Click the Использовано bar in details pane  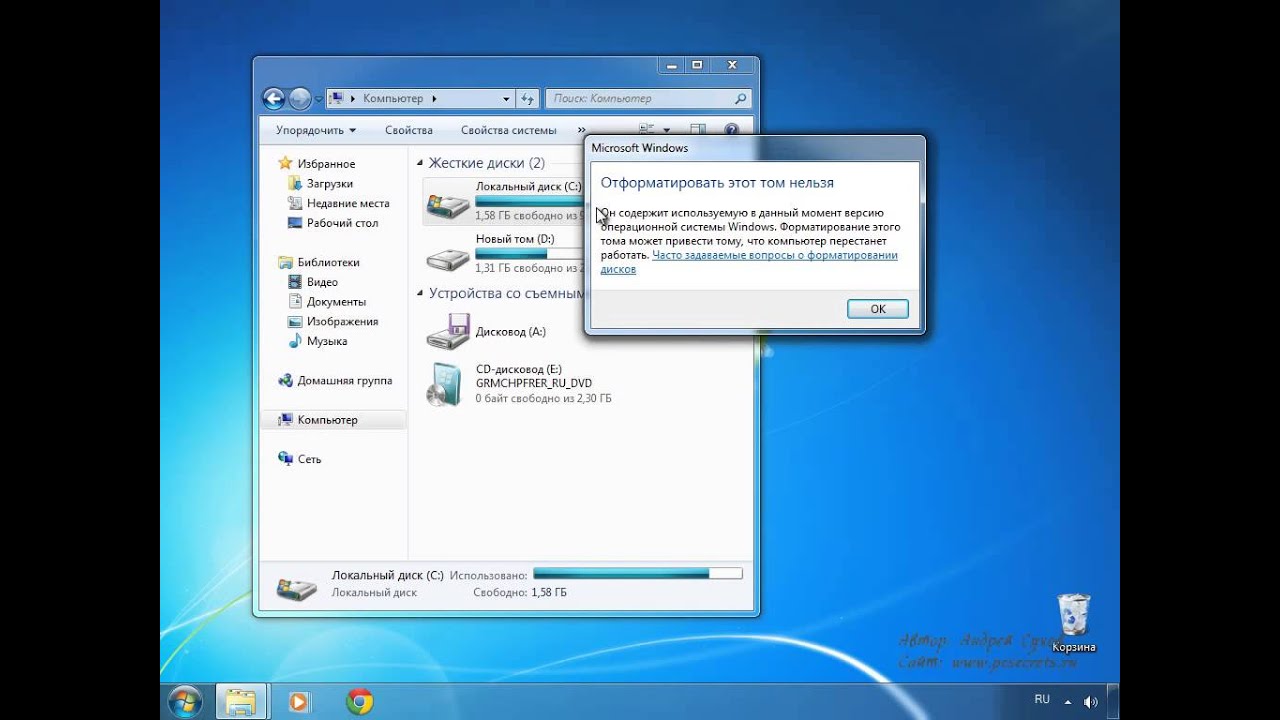pyautogui.click(x=638, y=574)
